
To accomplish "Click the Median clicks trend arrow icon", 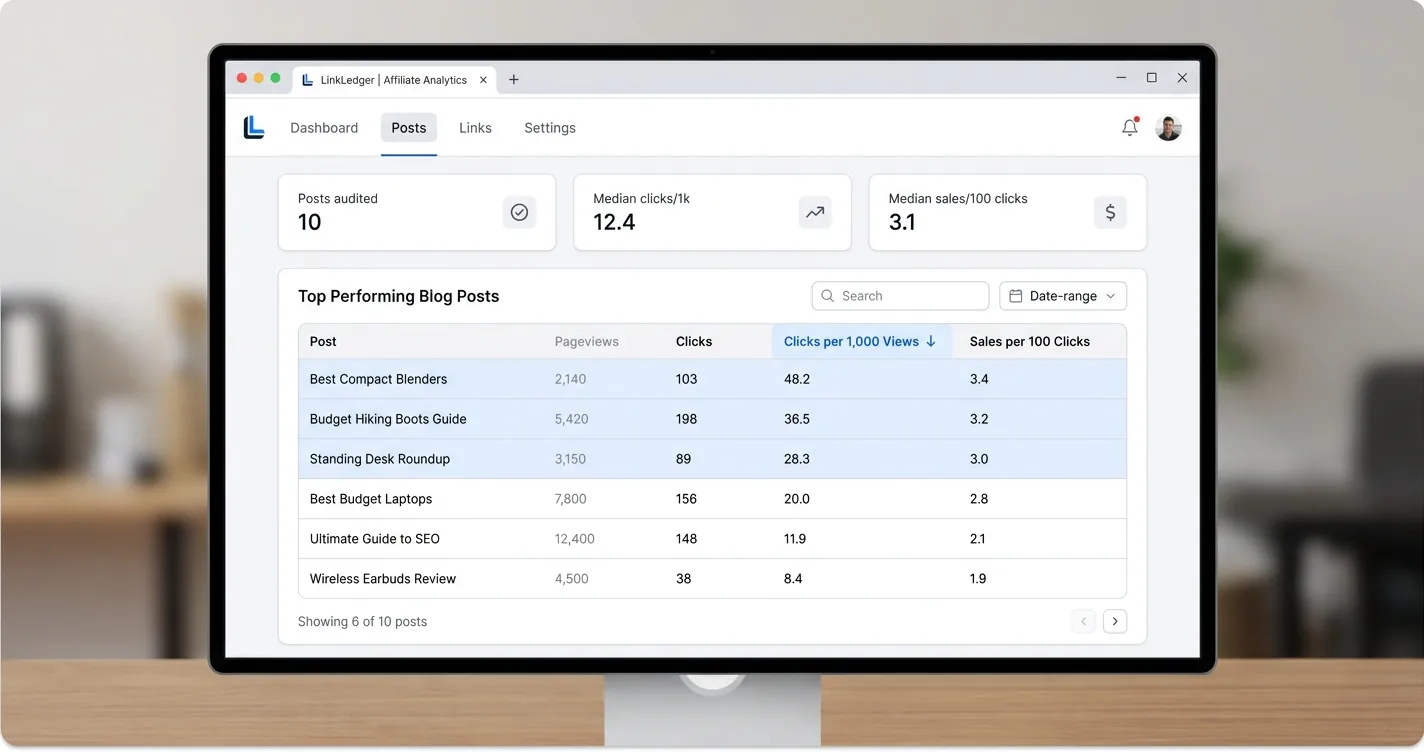I will [x=815, y=212].
